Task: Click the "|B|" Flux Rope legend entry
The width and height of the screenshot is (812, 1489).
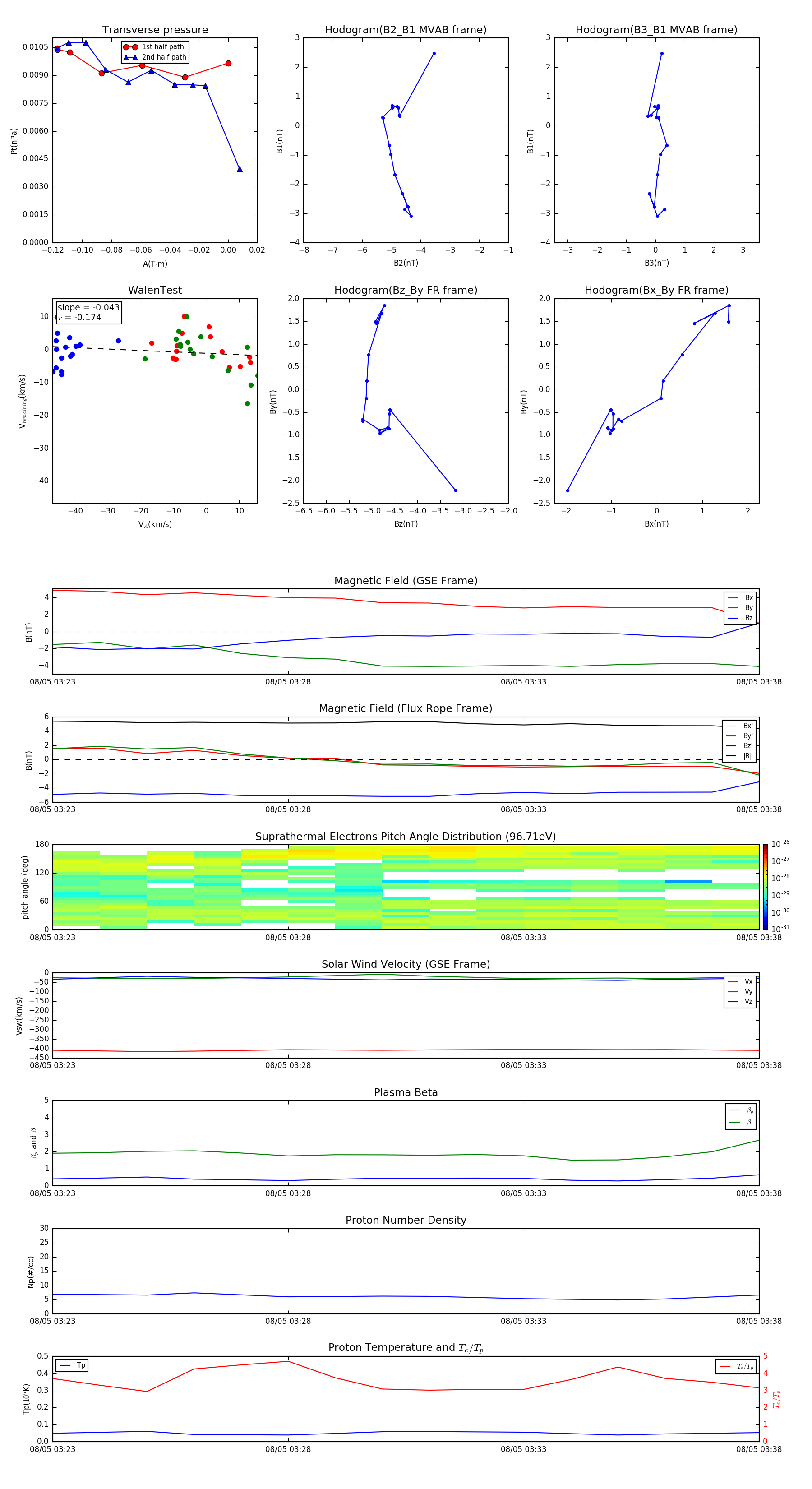Action: [739, 756]
